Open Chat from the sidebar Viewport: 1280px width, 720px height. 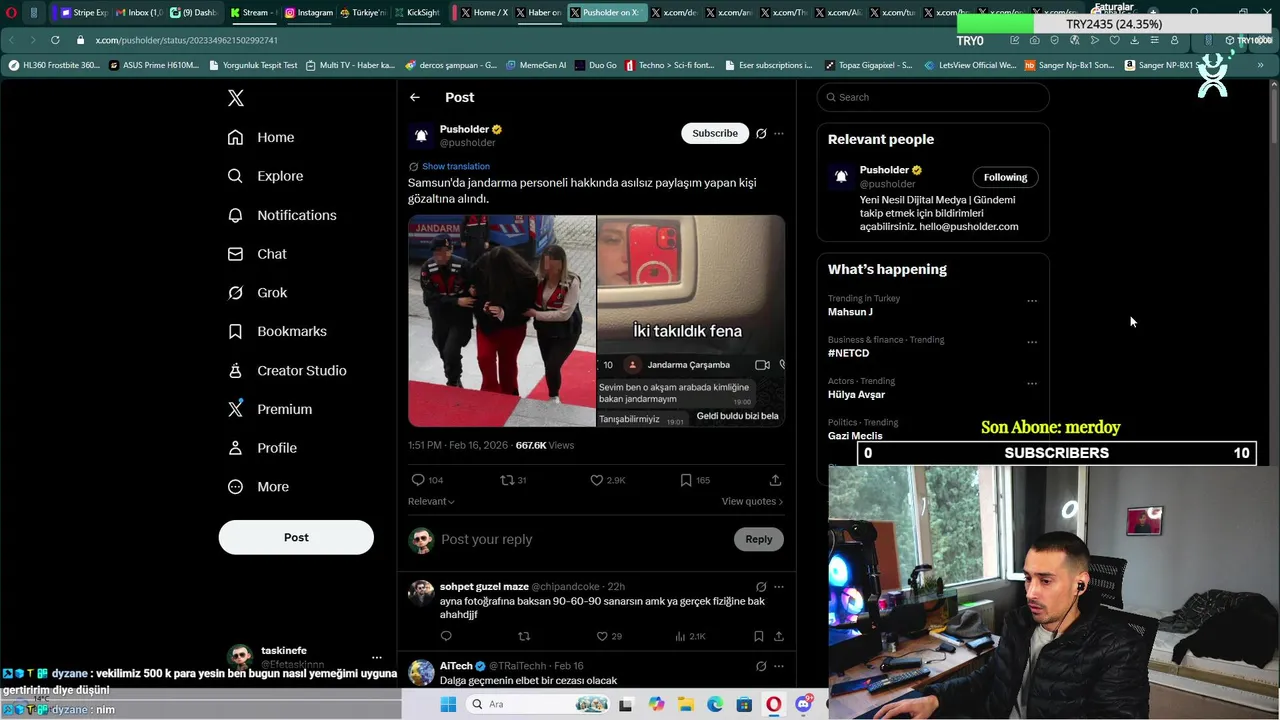click(257, 254)
